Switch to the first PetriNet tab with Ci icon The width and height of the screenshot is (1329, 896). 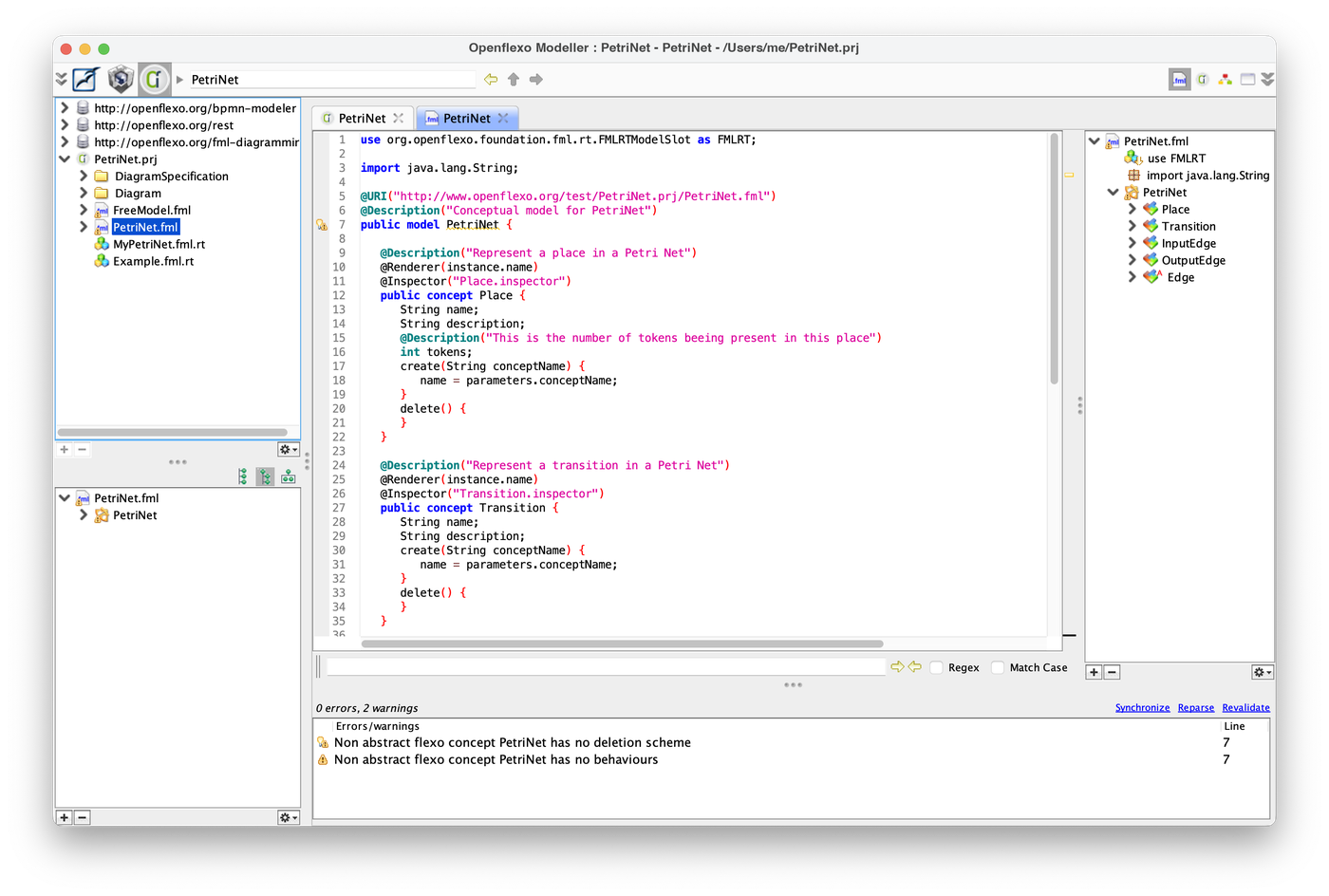362,119
